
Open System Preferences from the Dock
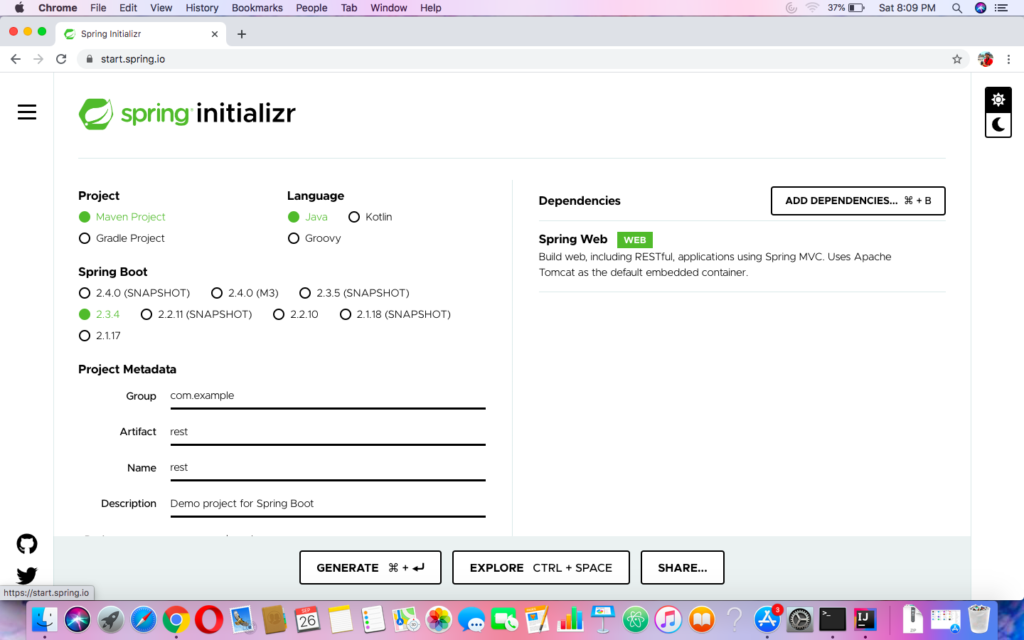pyautogui.click(x=799, y=618)
